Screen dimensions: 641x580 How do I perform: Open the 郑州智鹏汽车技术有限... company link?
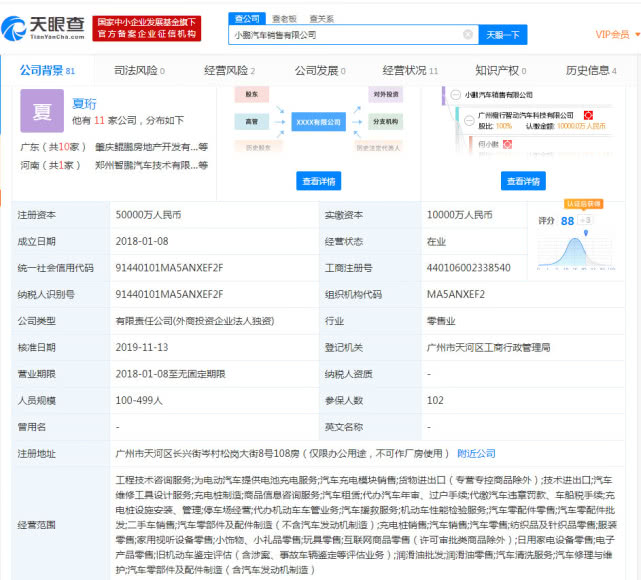point(151,165)
